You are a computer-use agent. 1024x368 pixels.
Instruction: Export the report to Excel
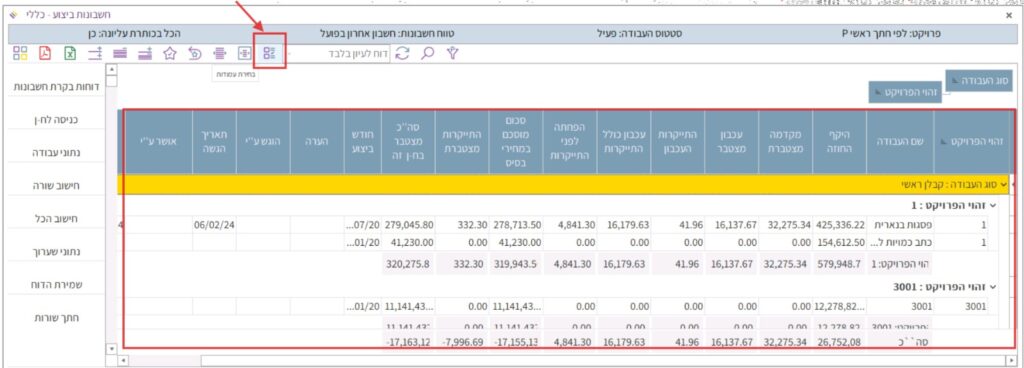point(69,54)
